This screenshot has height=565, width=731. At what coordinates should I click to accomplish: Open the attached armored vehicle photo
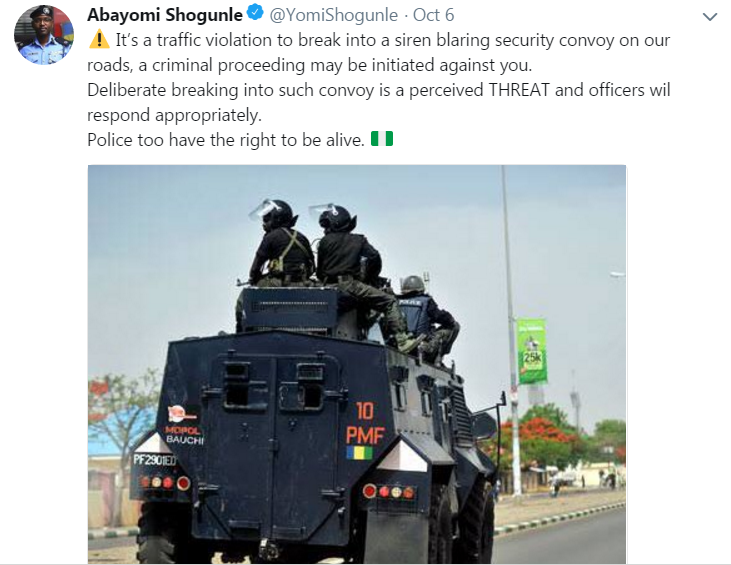357,364
